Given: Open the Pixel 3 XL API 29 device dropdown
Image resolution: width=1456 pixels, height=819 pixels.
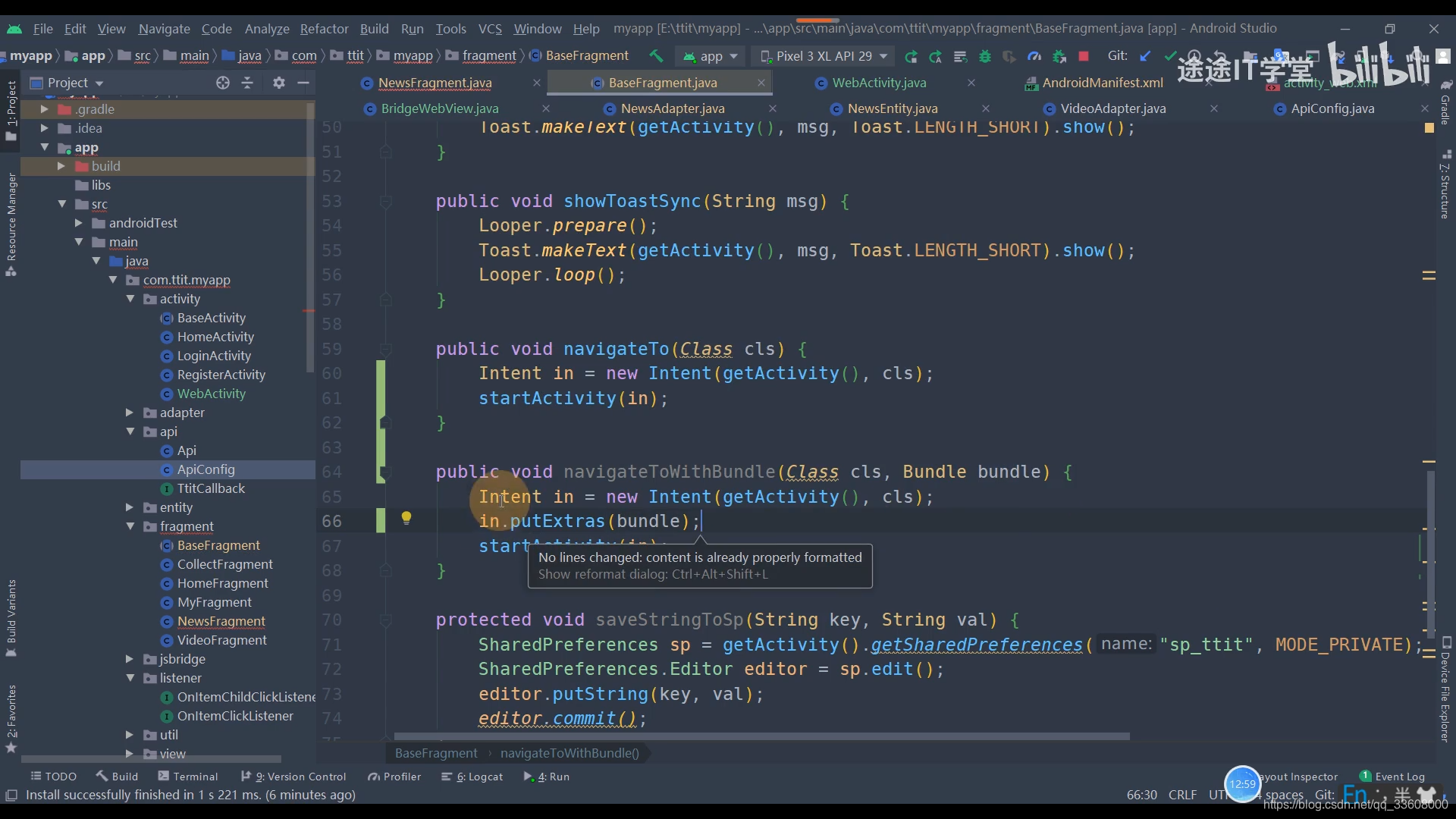Looking at the screenshot, I should [823, 56].
